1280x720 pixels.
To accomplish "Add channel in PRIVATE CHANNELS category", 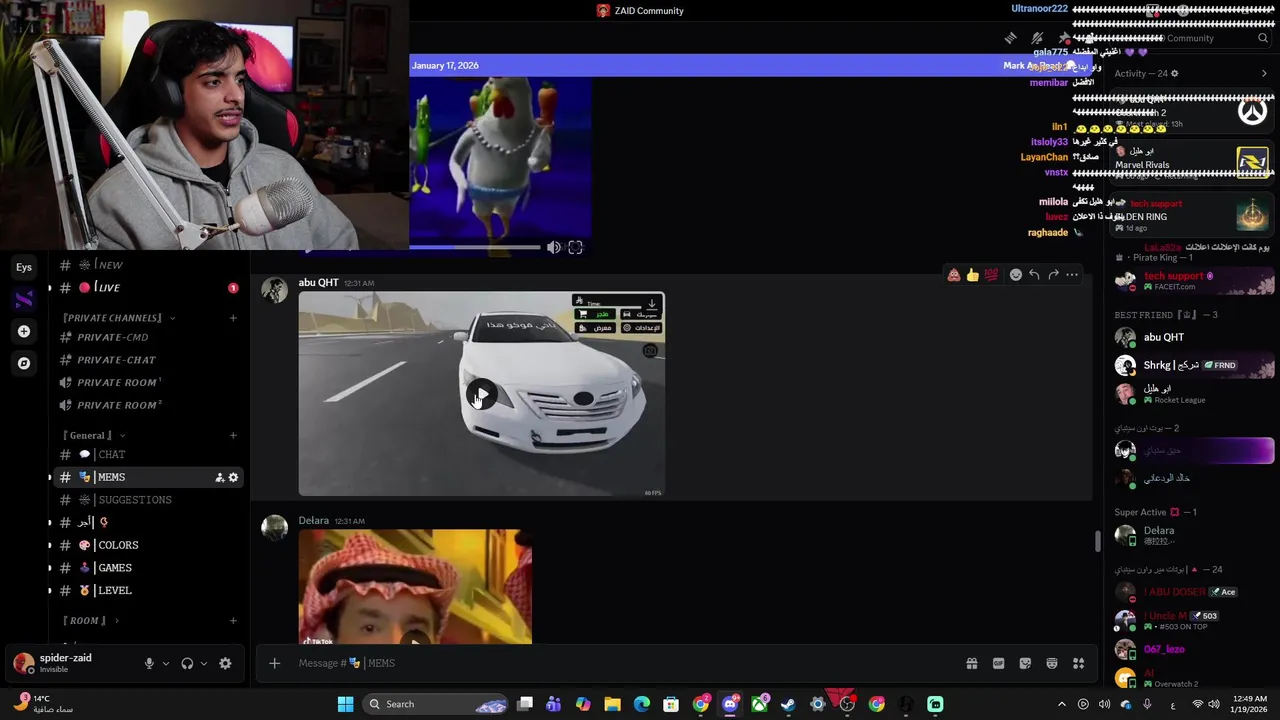I will point(233,318).
